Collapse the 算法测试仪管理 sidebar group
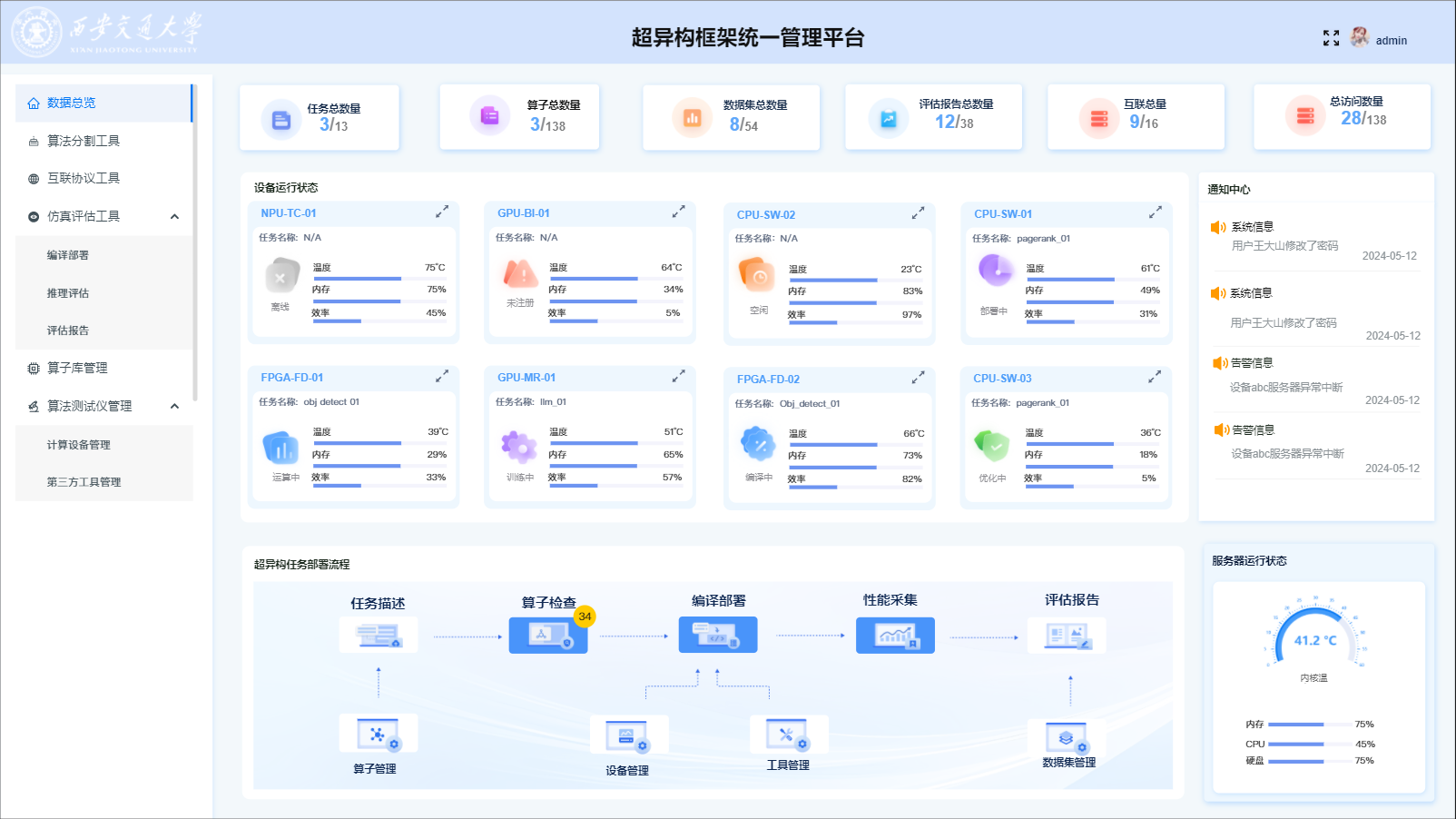 (x=174, y=406)
